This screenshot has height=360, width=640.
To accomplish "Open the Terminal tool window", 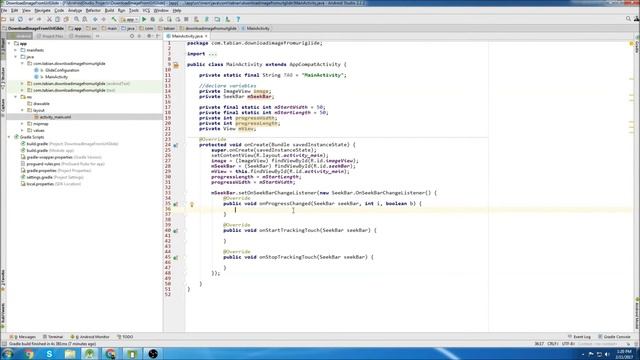I will point(53,337).
